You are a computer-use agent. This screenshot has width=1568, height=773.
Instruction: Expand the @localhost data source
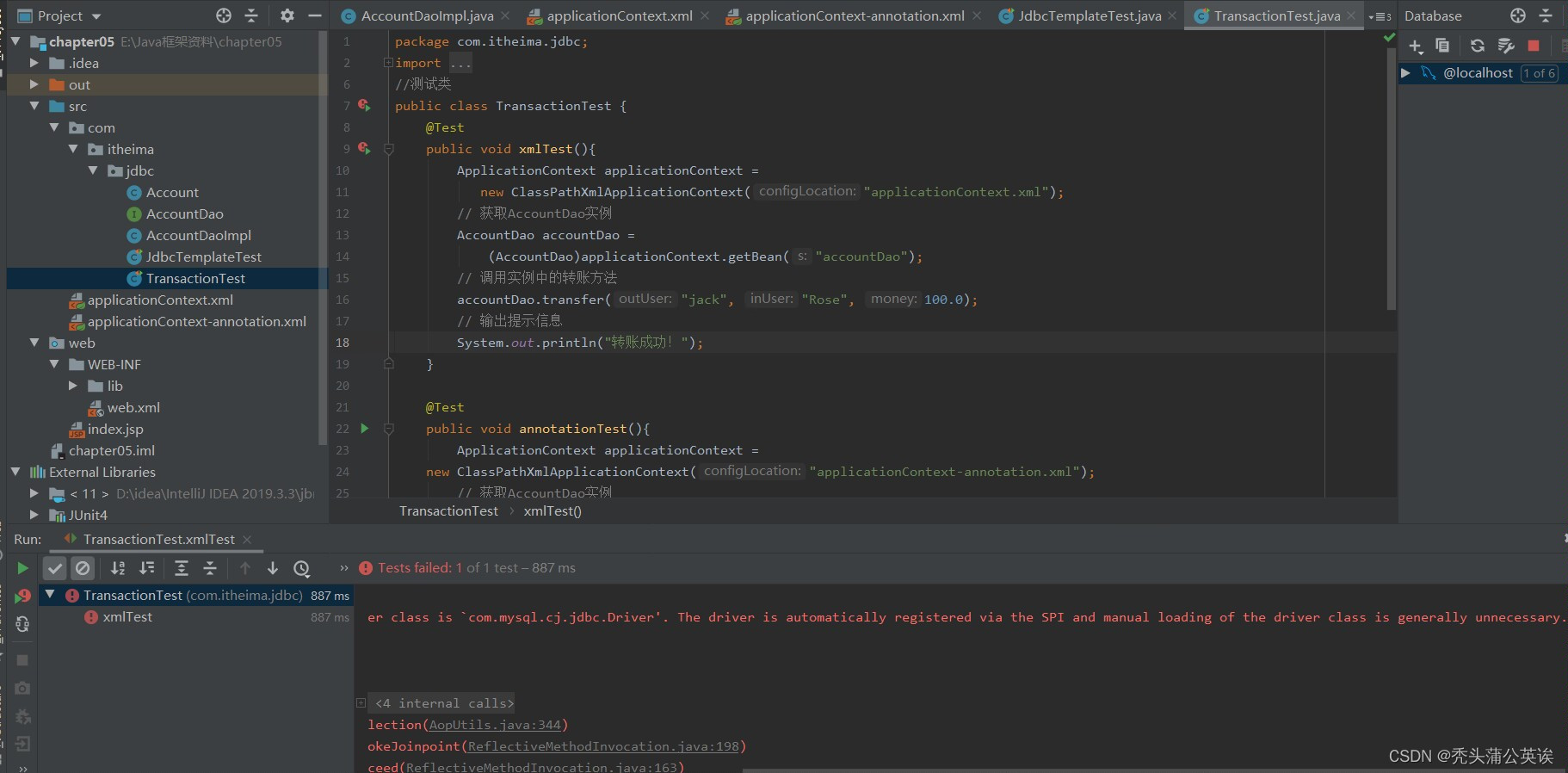(x=1405, y=73)
